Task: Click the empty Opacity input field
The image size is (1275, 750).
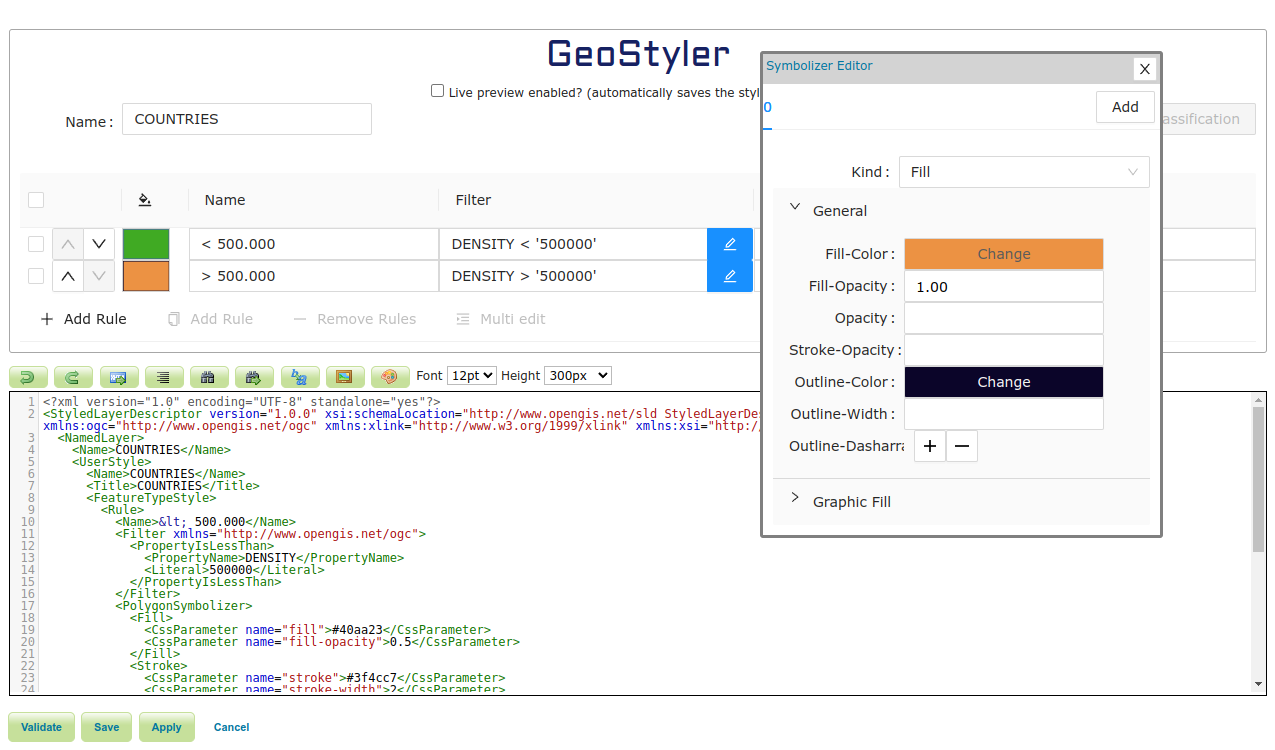Action: (x=1004, y=318)
